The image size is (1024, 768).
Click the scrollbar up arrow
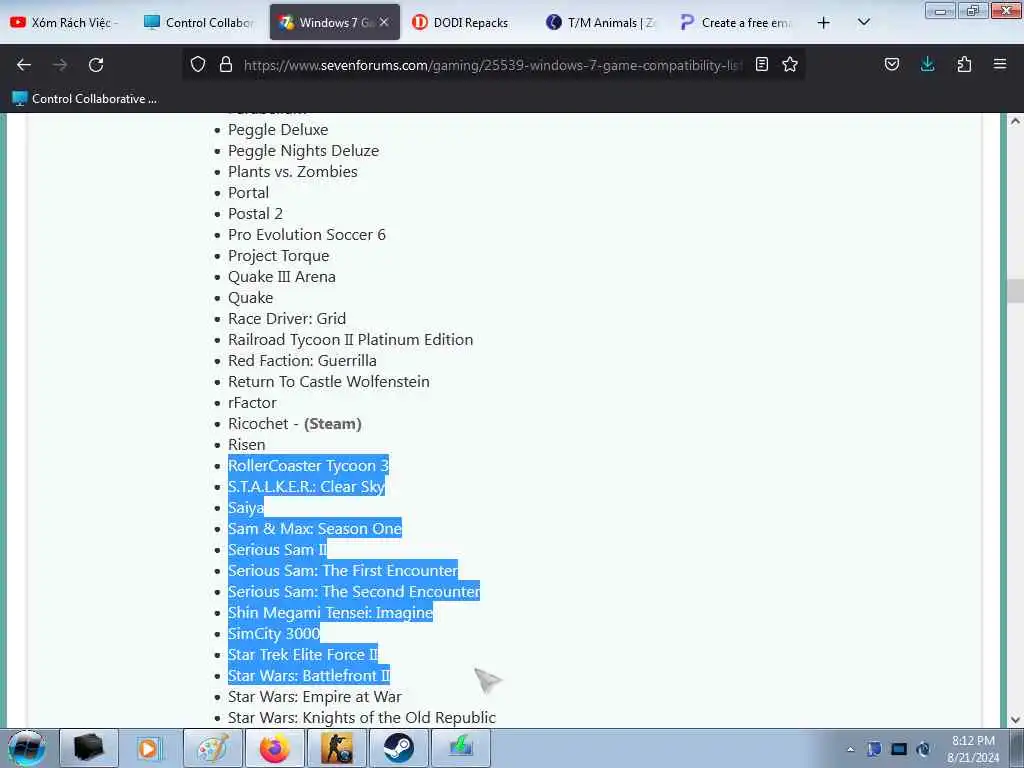point(1015,121)
